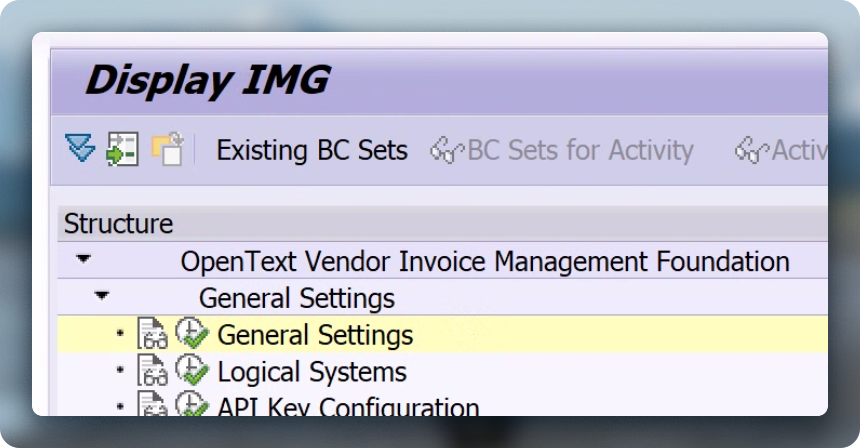The height and width of the screenshot is (448, 860).
Task: Collapse the General Settings folder node
Action: [101, 296]
